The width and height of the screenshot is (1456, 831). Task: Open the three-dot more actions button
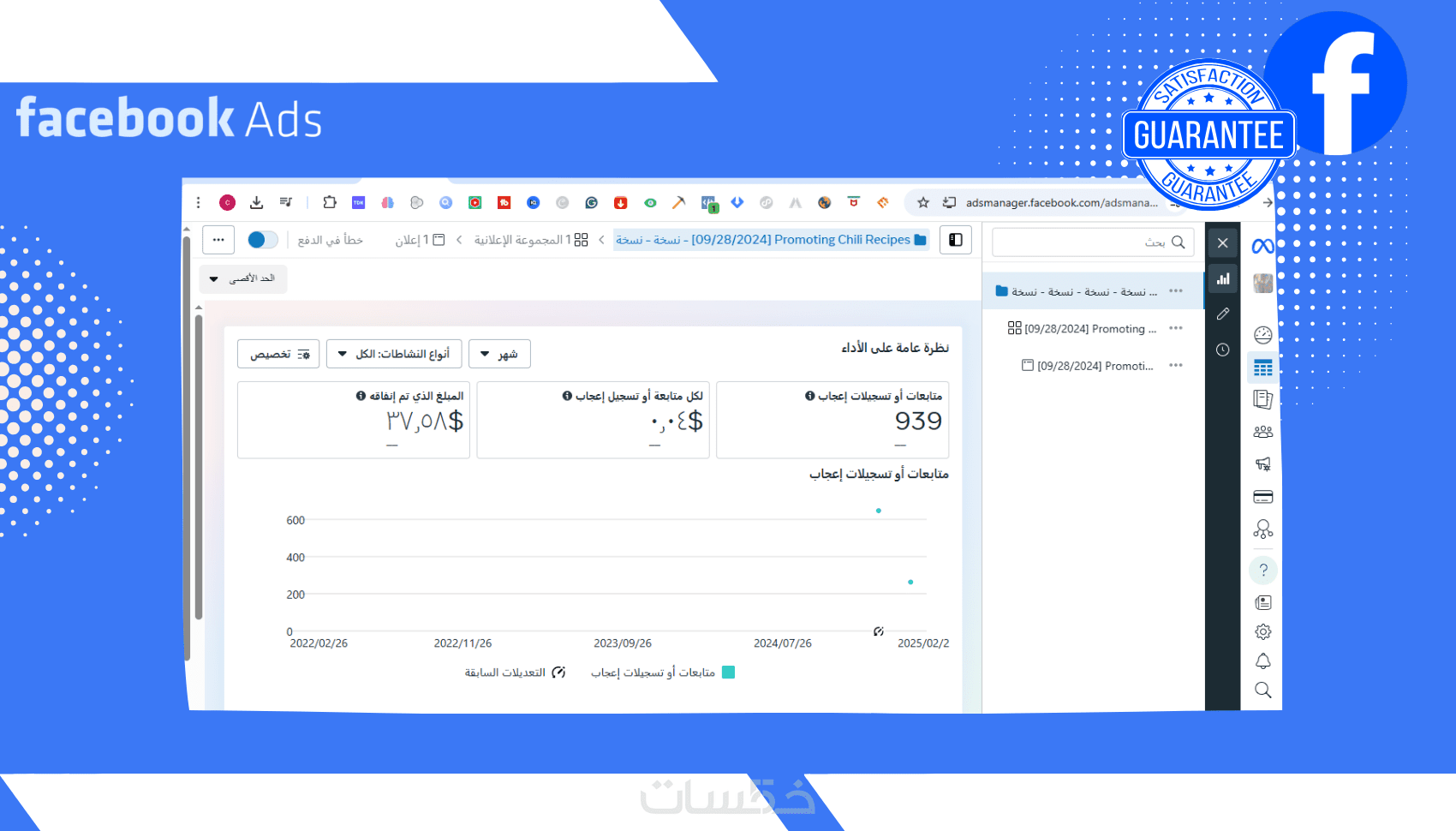pyautogui.click(x=218, y=240)
